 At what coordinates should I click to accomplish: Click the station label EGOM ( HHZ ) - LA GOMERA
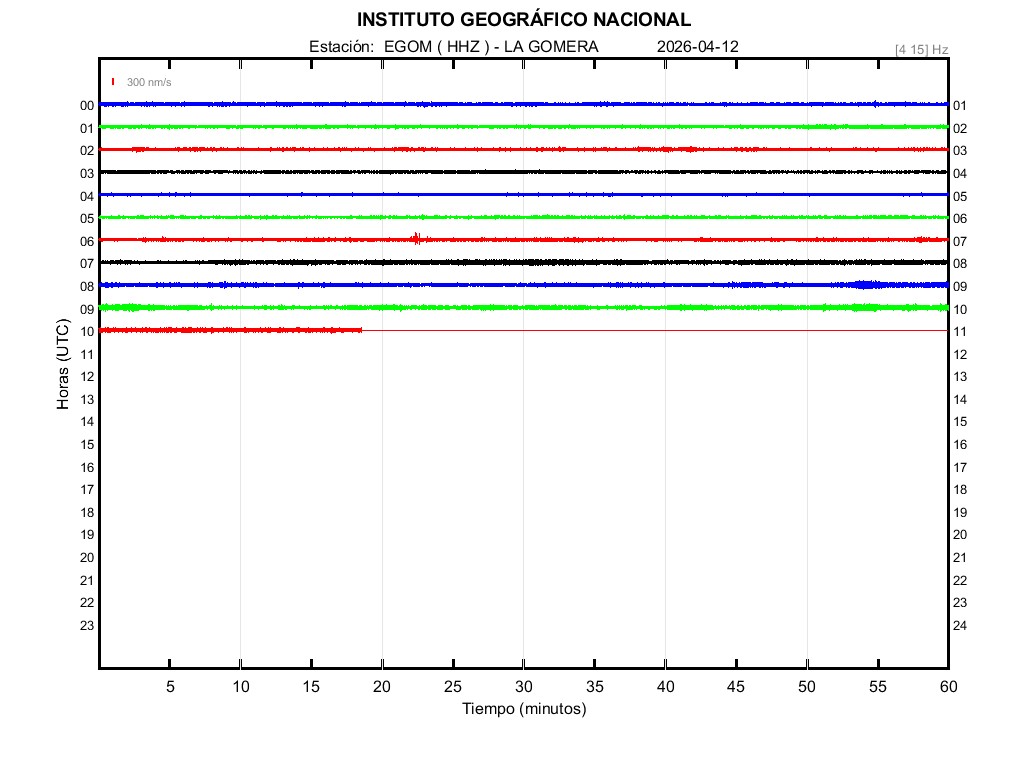point(490,47)
